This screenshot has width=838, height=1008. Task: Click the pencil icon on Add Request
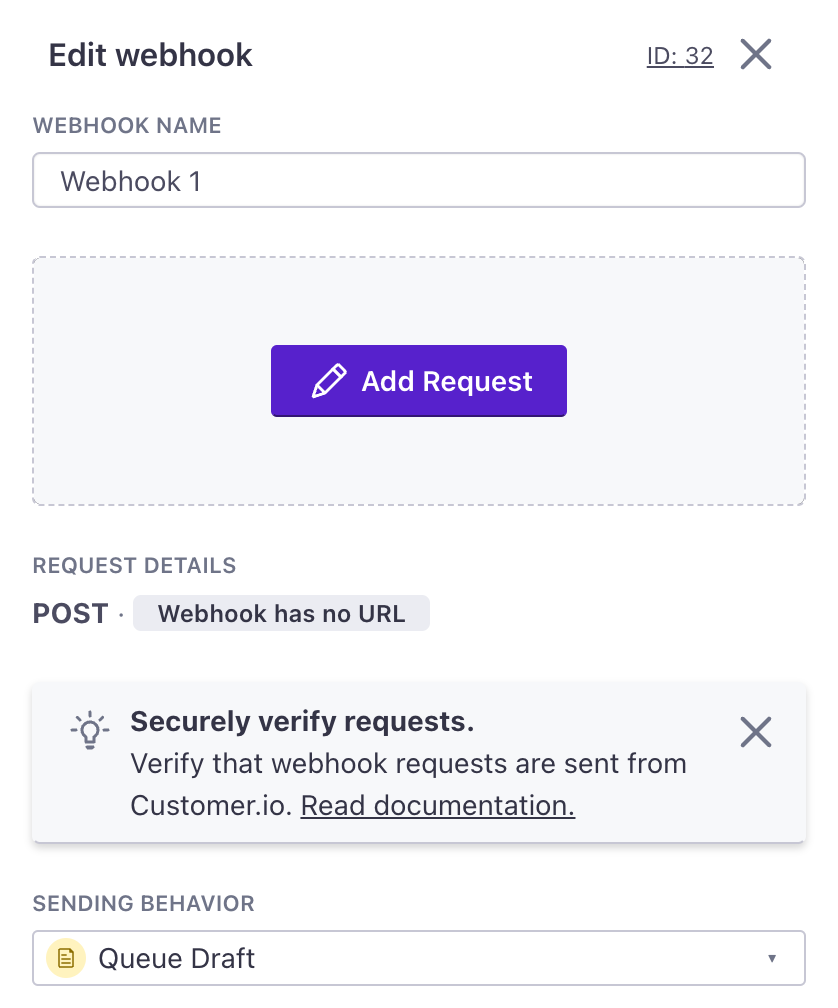click(329, 381)
